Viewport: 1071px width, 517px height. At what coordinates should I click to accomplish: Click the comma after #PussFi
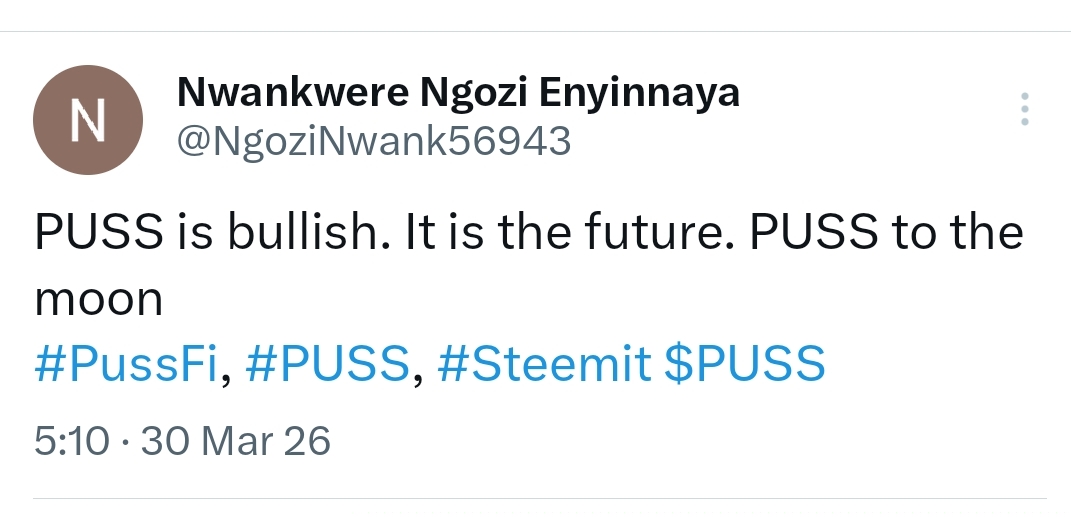[226, 374]
